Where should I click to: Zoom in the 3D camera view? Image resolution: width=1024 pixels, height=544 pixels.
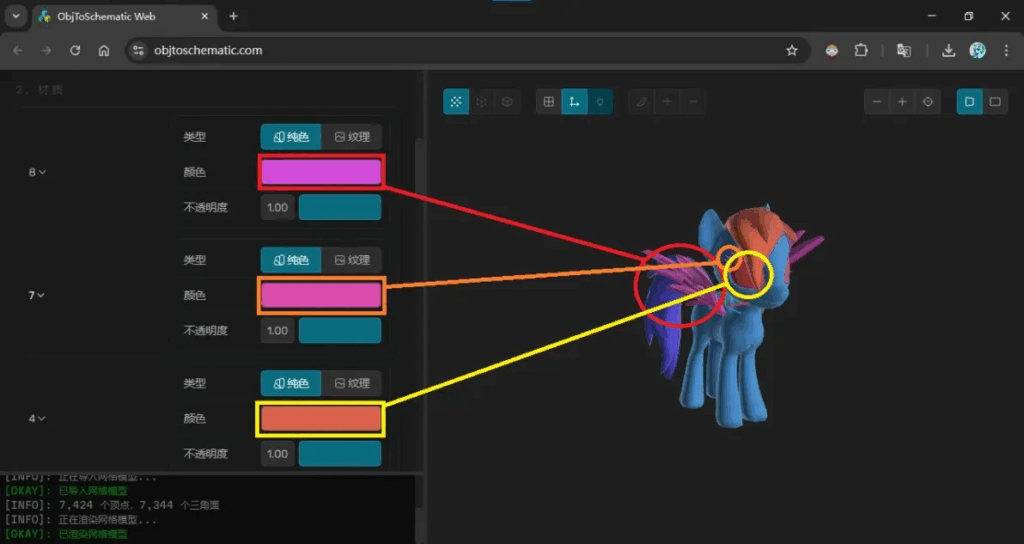pos(902,102)
